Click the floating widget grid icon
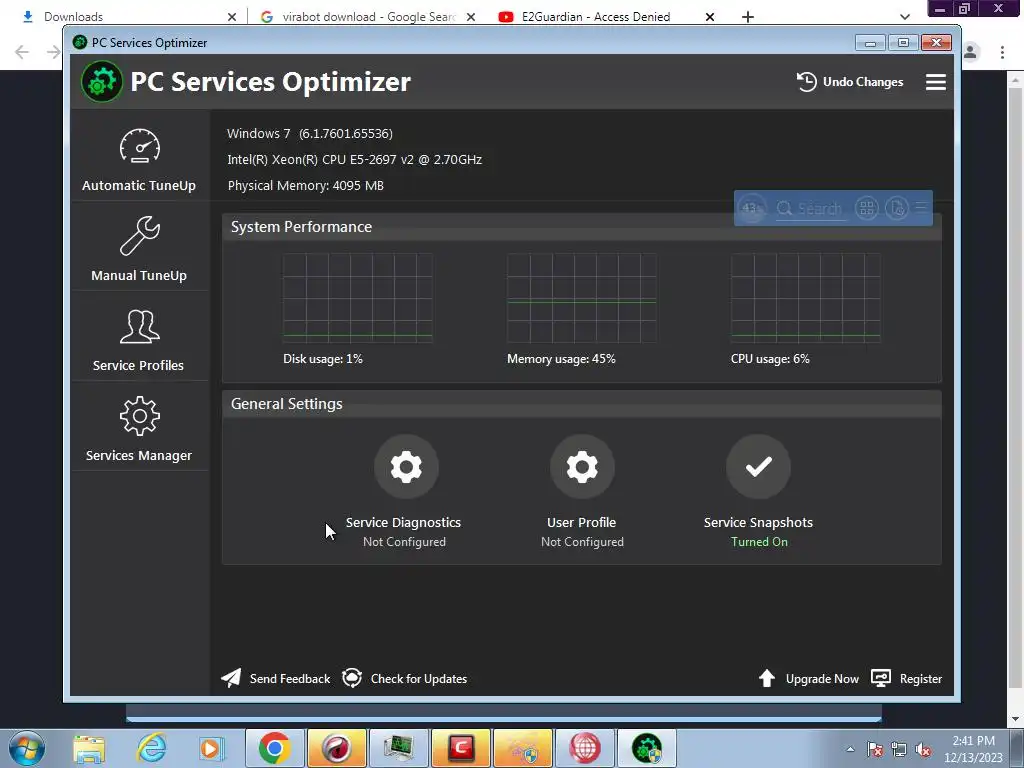1024x768 pixels. [x=867, y=208]
